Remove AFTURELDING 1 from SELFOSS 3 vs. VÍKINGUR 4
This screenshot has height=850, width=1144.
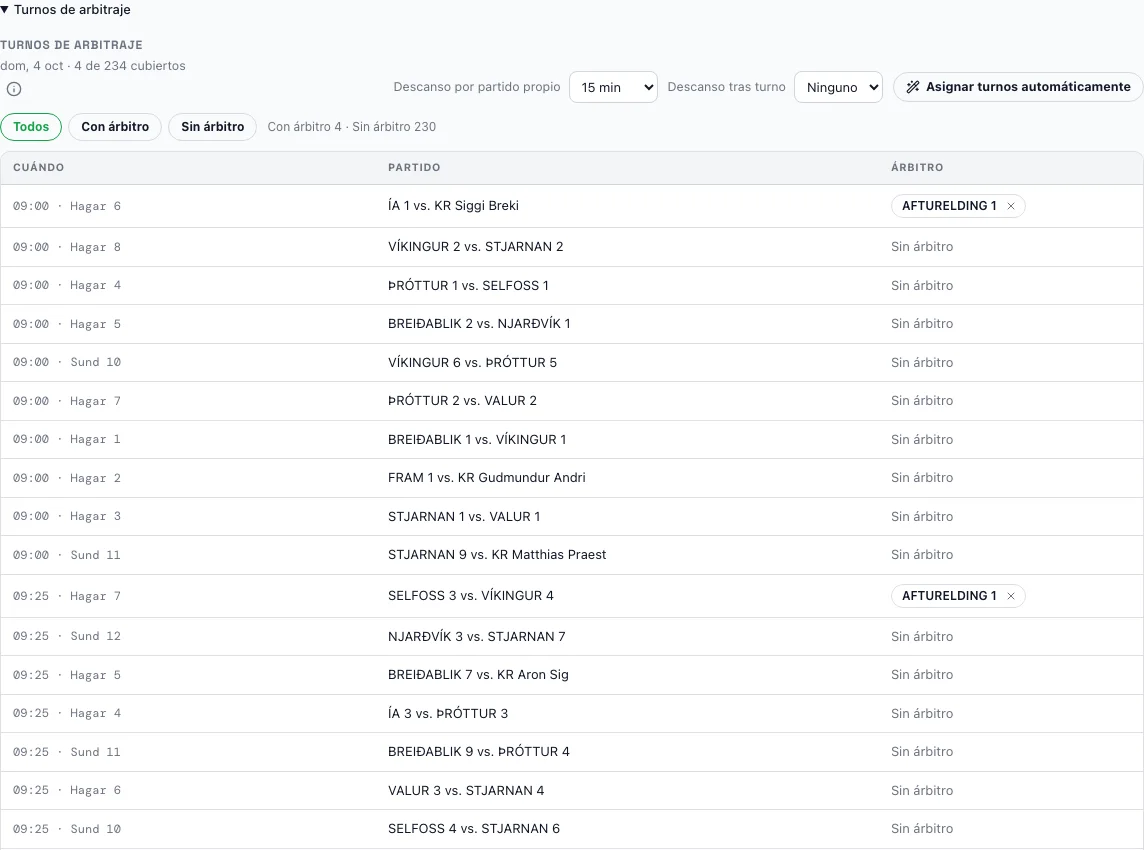point(1010,596)
